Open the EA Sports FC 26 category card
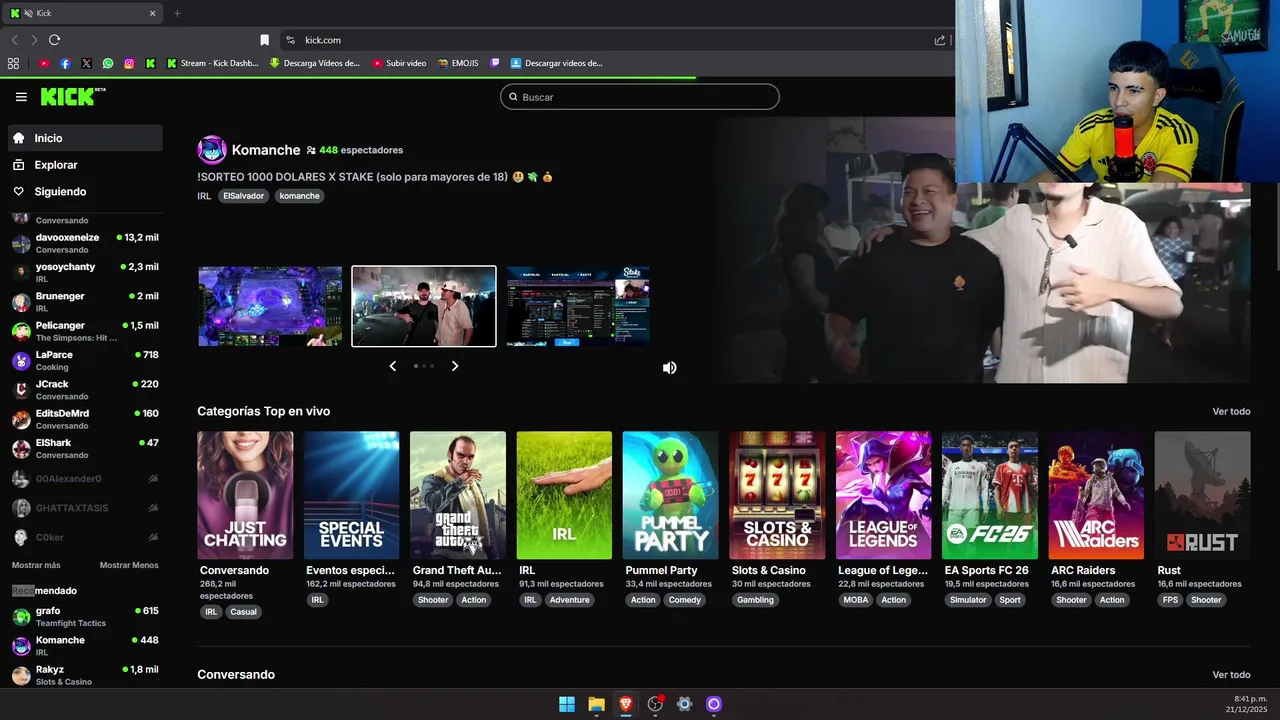 990,495
